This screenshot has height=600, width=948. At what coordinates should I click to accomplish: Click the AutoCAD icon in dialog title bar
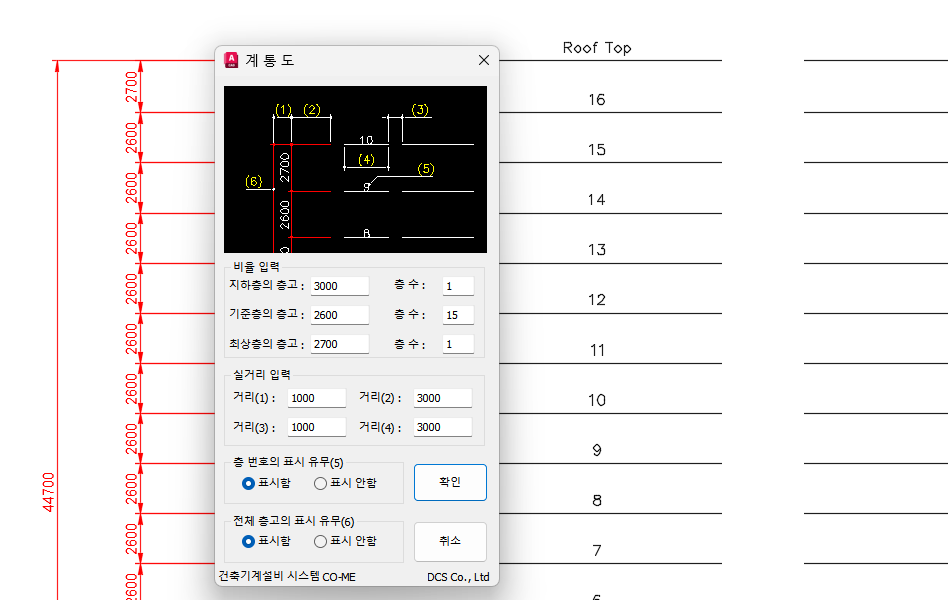pyautogui.click(x=232, y=60)
